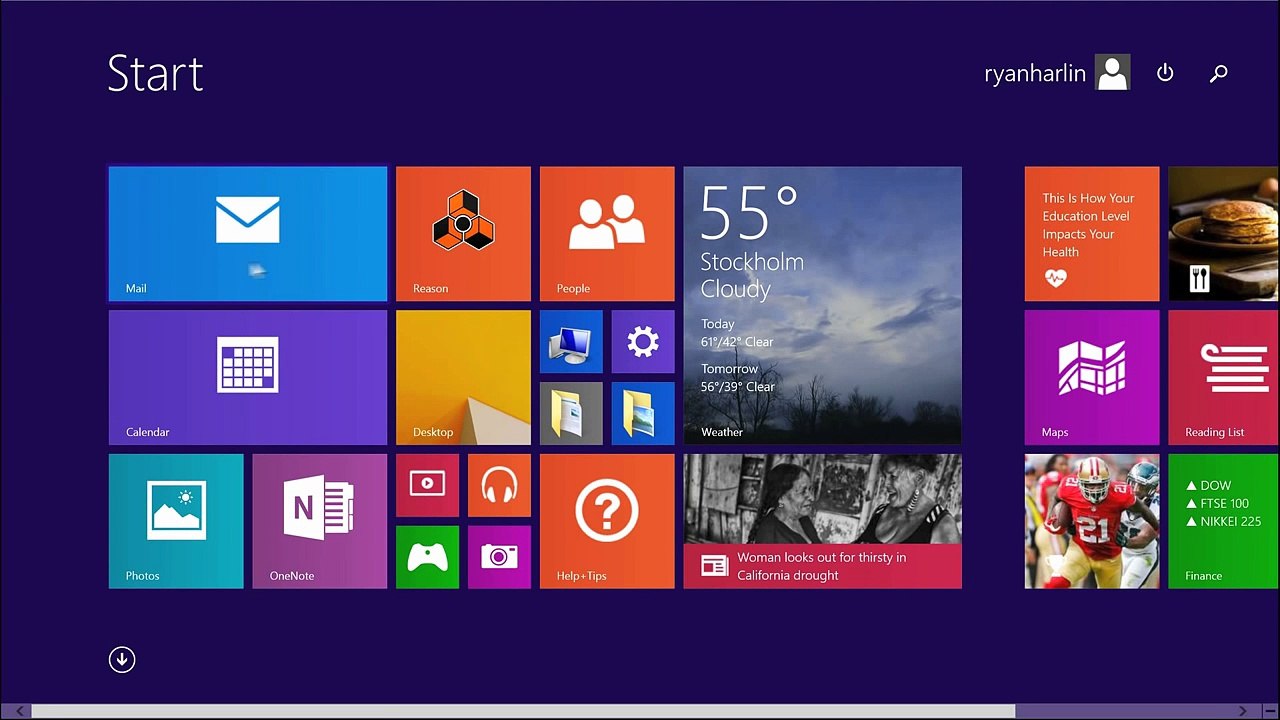Viewport: 1280px width, 720px height.
Task: Open the Health tile about Education Level
Action: (1092, 234)
